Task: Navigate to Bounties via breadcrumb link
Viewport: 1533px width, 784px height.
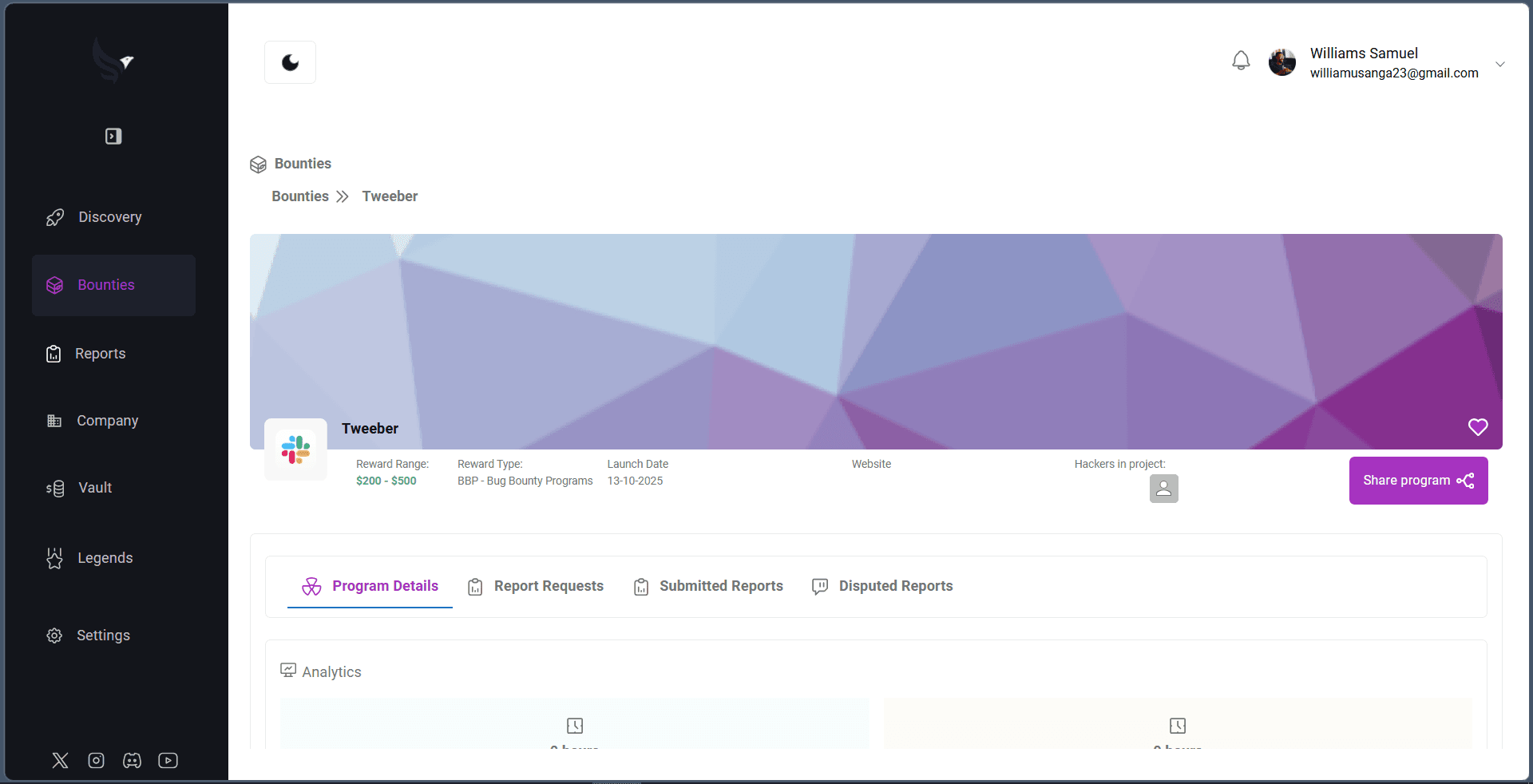Action: pyautogui.click(x=300, y=196)
